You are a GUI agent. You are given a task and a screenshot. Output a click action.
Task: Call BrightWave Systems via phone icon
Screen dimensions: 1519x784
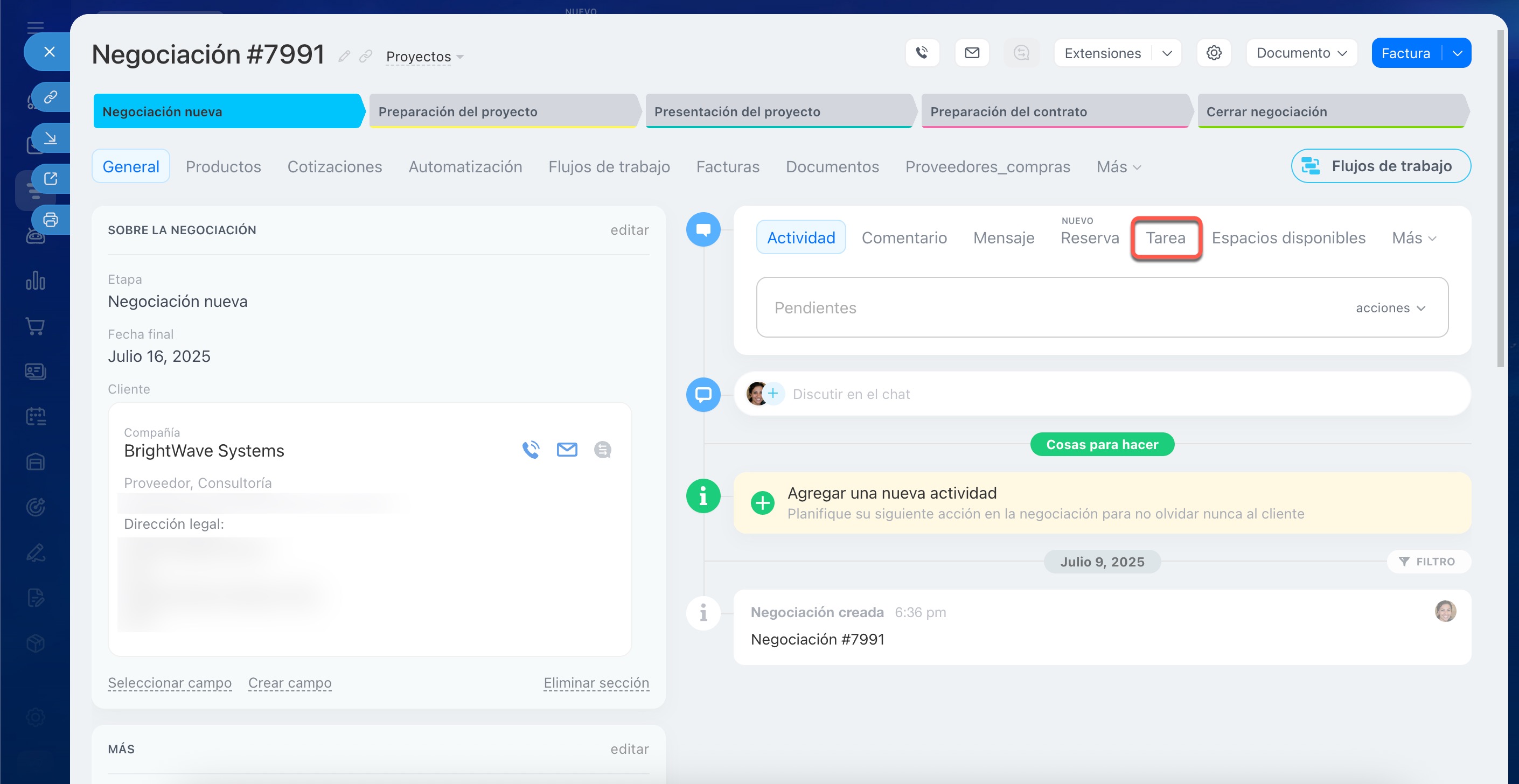pos(531,450)
